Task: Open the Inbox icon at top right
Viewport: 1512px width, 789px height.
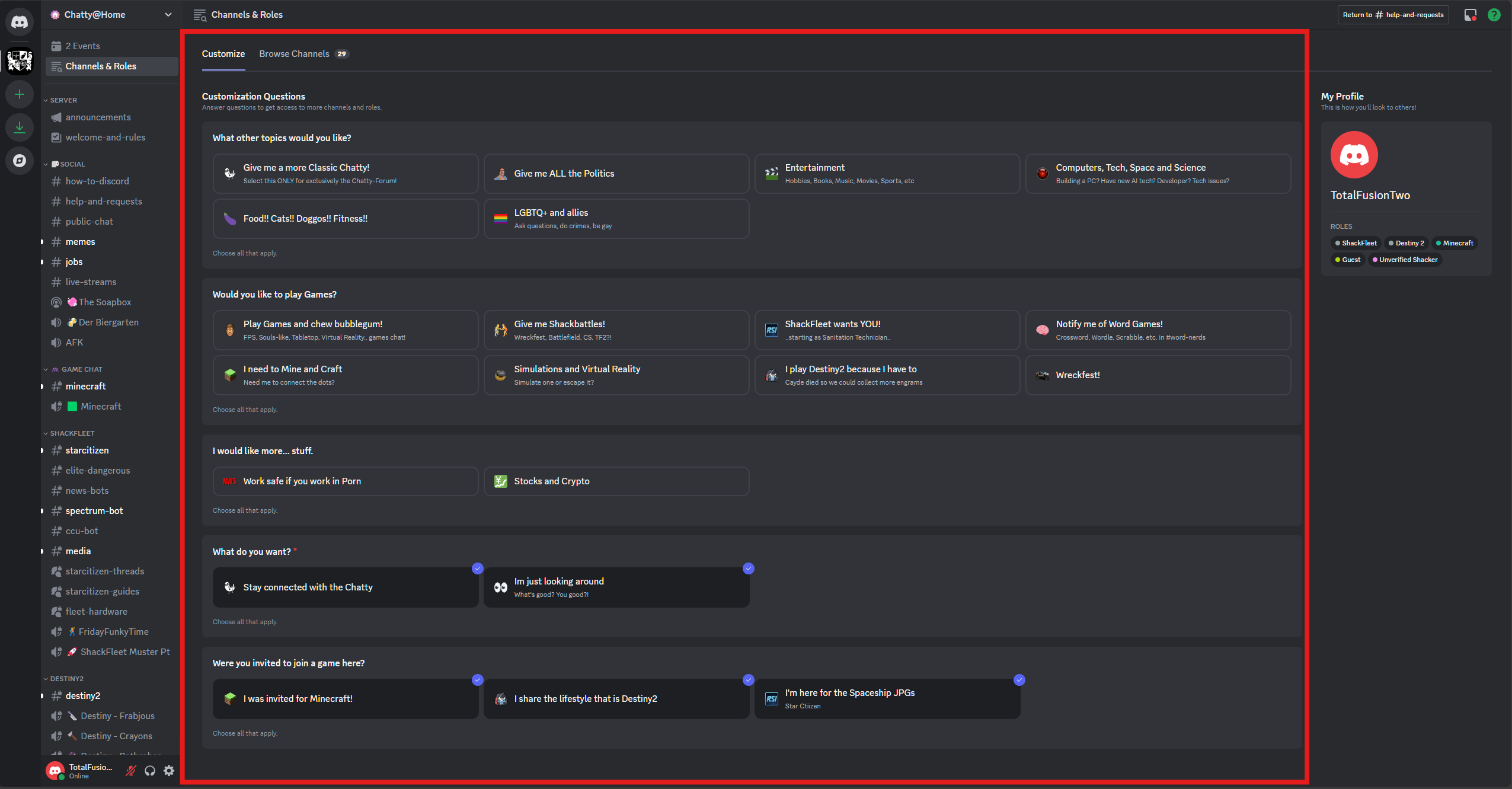Action: tap(1470, 15)
